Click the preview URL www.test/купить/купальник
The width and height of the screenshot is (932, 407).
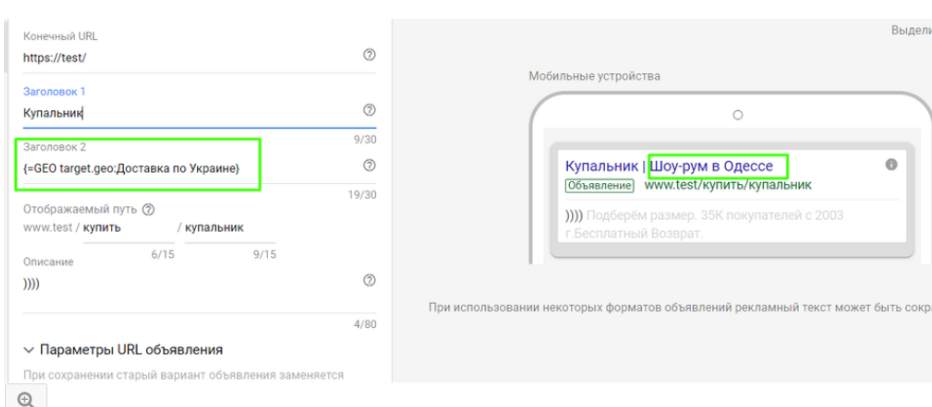(x=728, y=185)
